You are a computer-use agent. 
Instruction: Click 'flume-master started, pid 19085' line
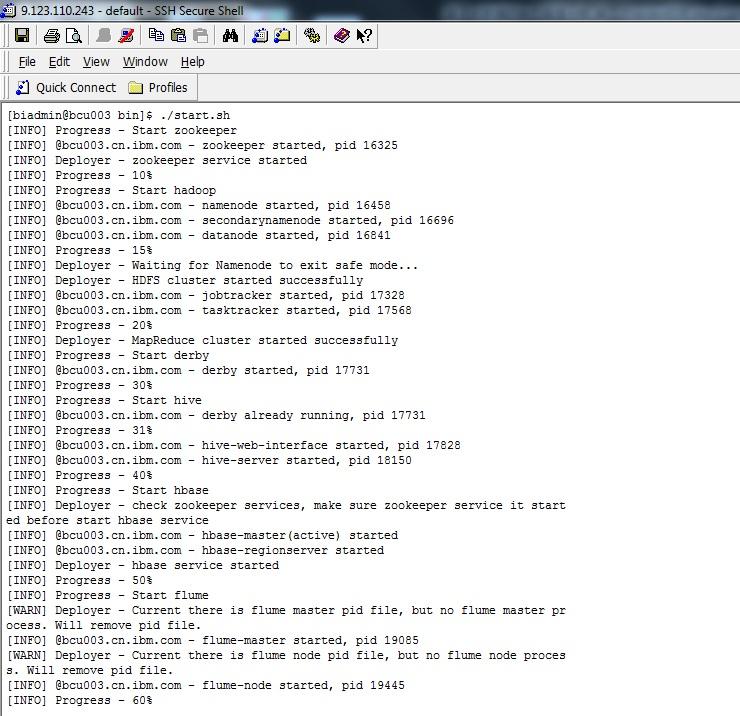tap(213, 640)
